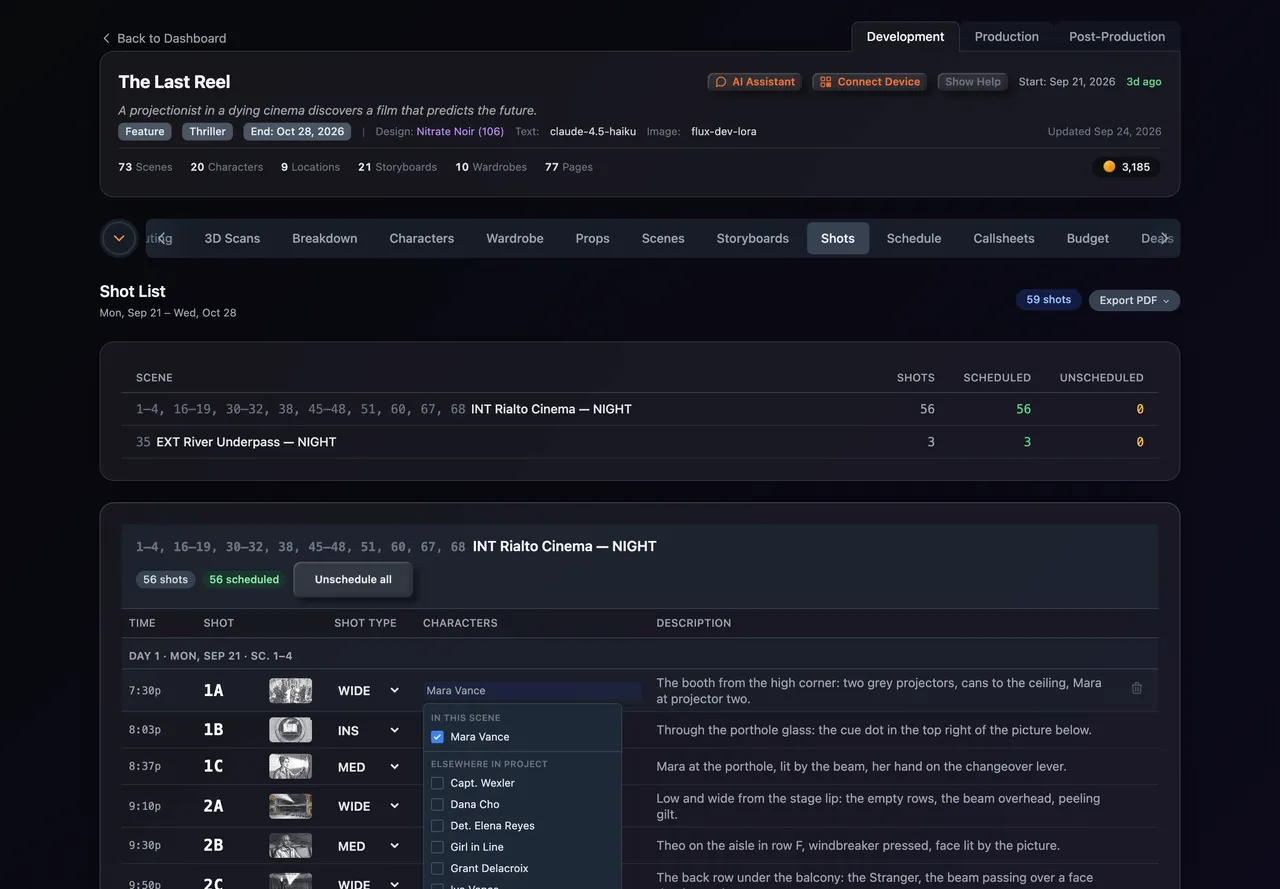The height and width of the screenshot is (889, 1280).
Task: Collapse the section with the round orange chevron
Action: tap(119, 238)
